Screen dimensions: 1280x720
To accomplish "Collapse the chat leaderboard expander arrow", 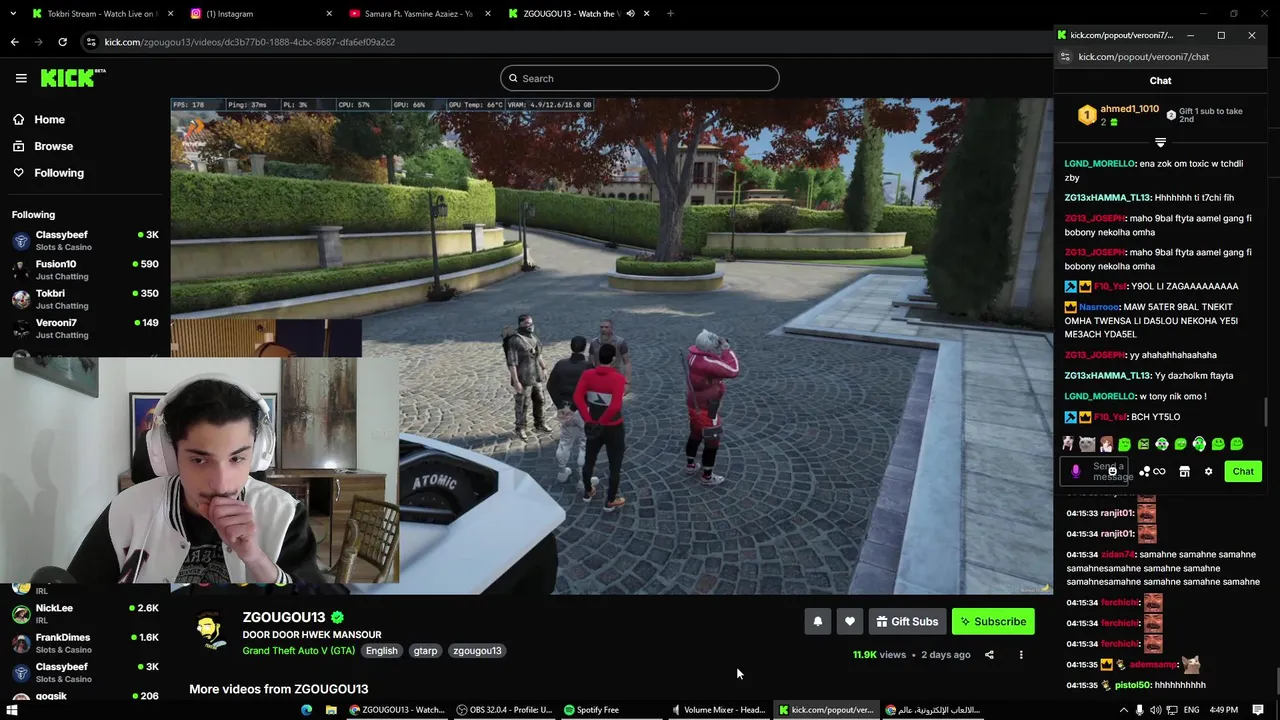I will [x=1160, y=143].
